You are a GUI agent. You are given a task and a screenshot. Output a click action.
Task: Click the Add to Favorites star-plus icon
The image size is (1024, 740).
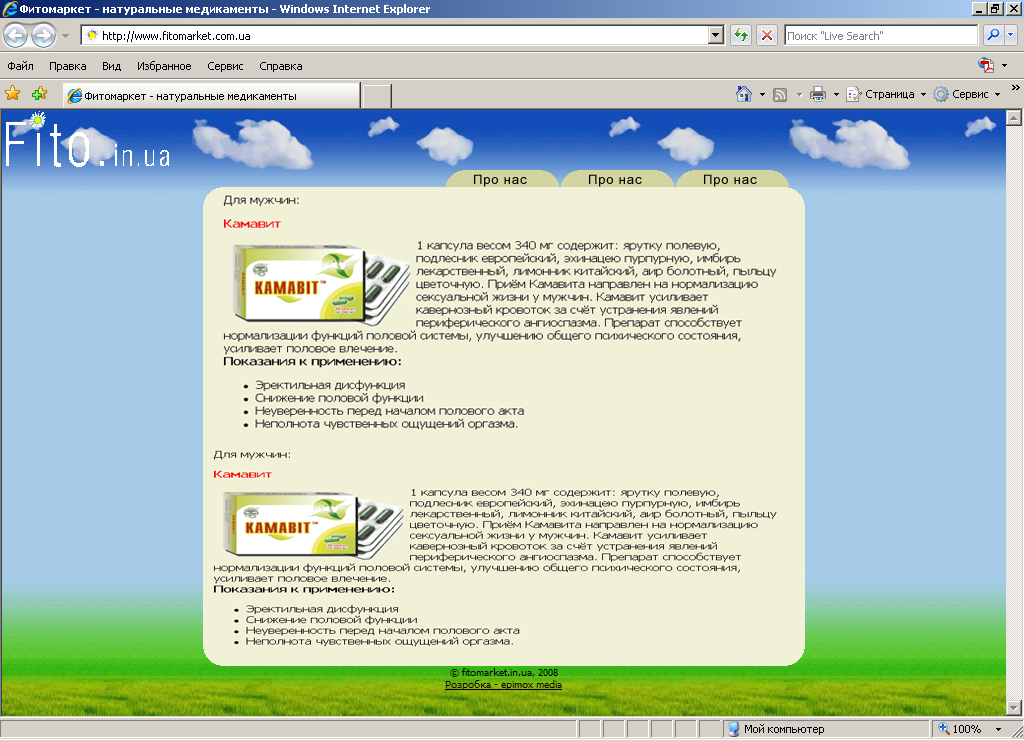(x=40, y=94)
